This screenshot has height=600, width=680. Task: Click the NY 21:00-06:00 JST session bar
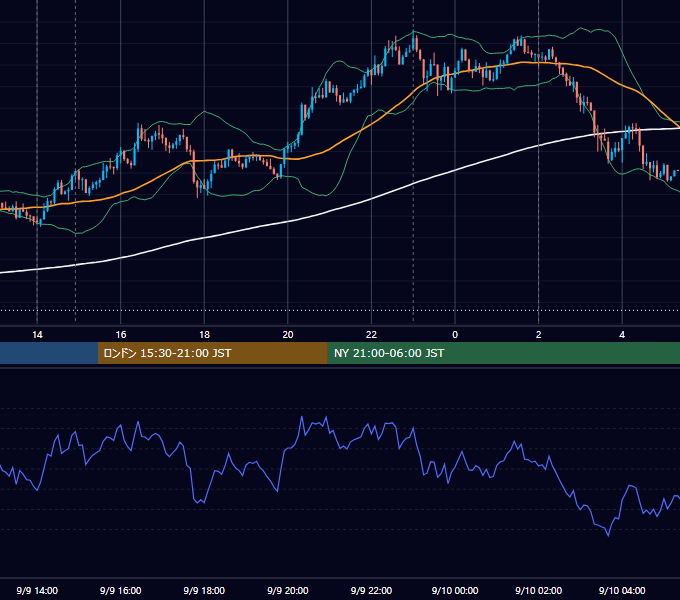coord(503,353)
